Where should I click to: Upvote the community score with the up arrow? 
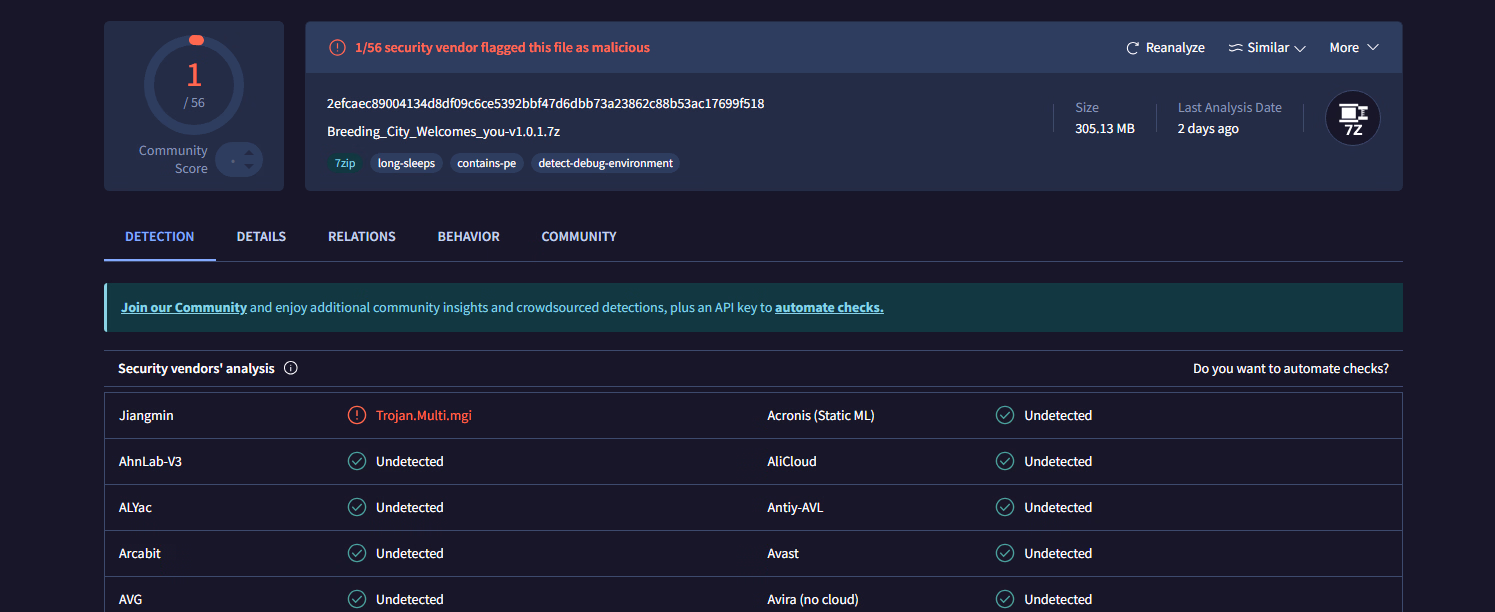pyautogui.click(x=249, y=152)
